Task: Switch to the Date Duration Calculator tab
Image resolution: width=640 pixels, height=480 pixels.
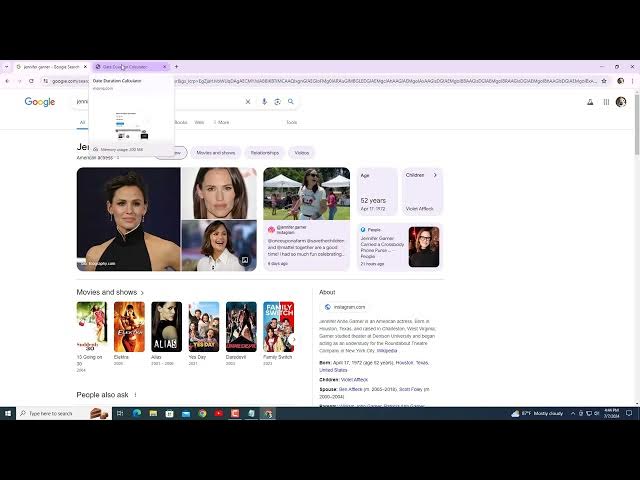Action: pyautogui.click(x=131, y=67)
